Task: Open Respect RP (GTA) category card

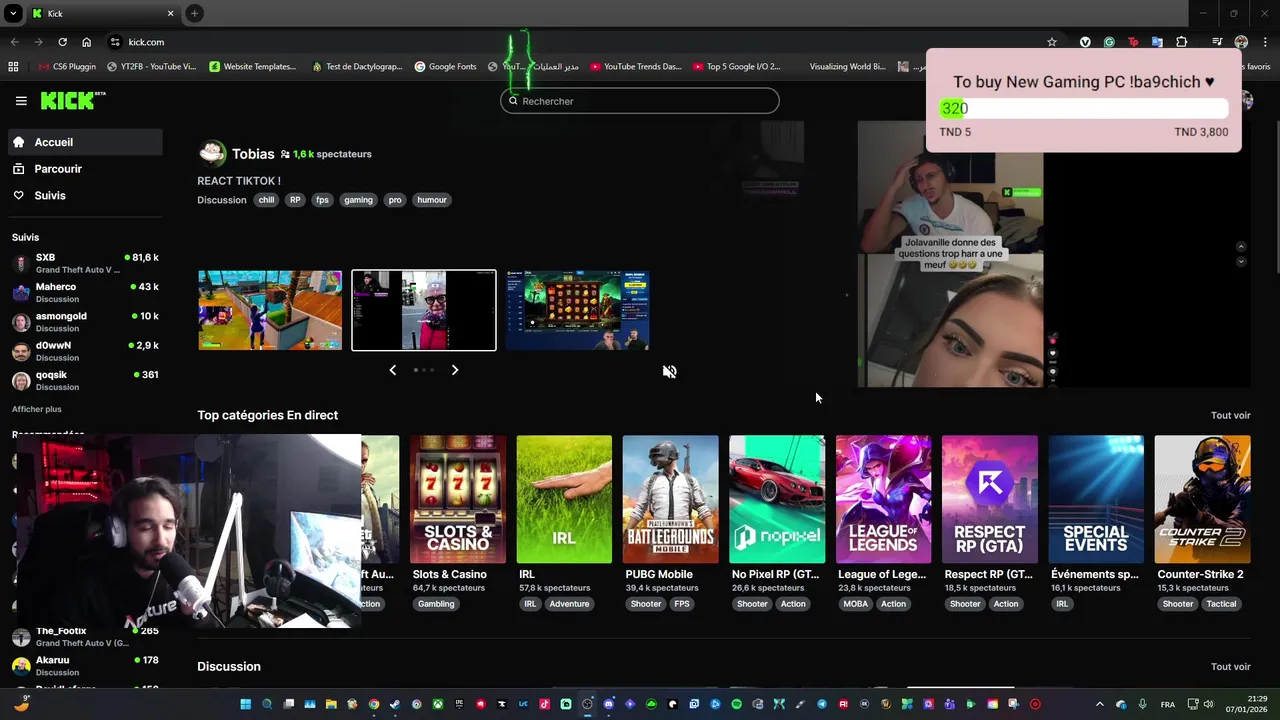Action: (990, 499)
